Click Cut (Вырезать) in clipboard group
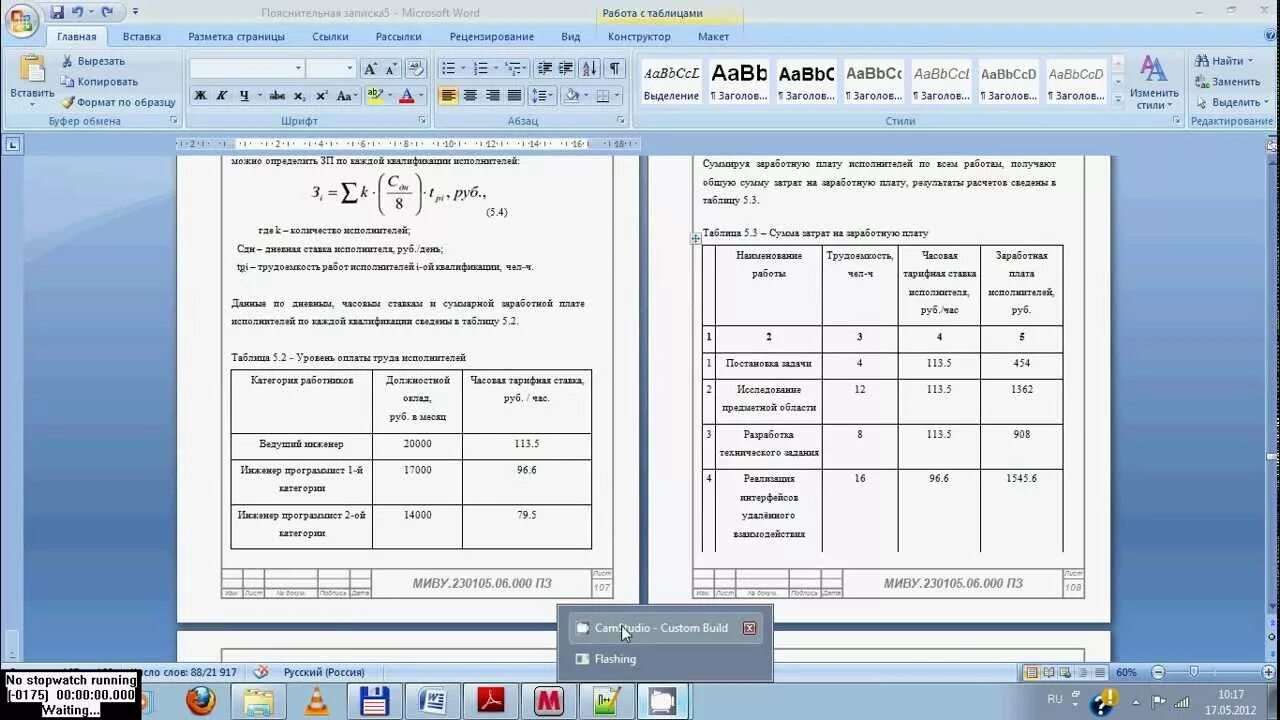 point(92,61)
